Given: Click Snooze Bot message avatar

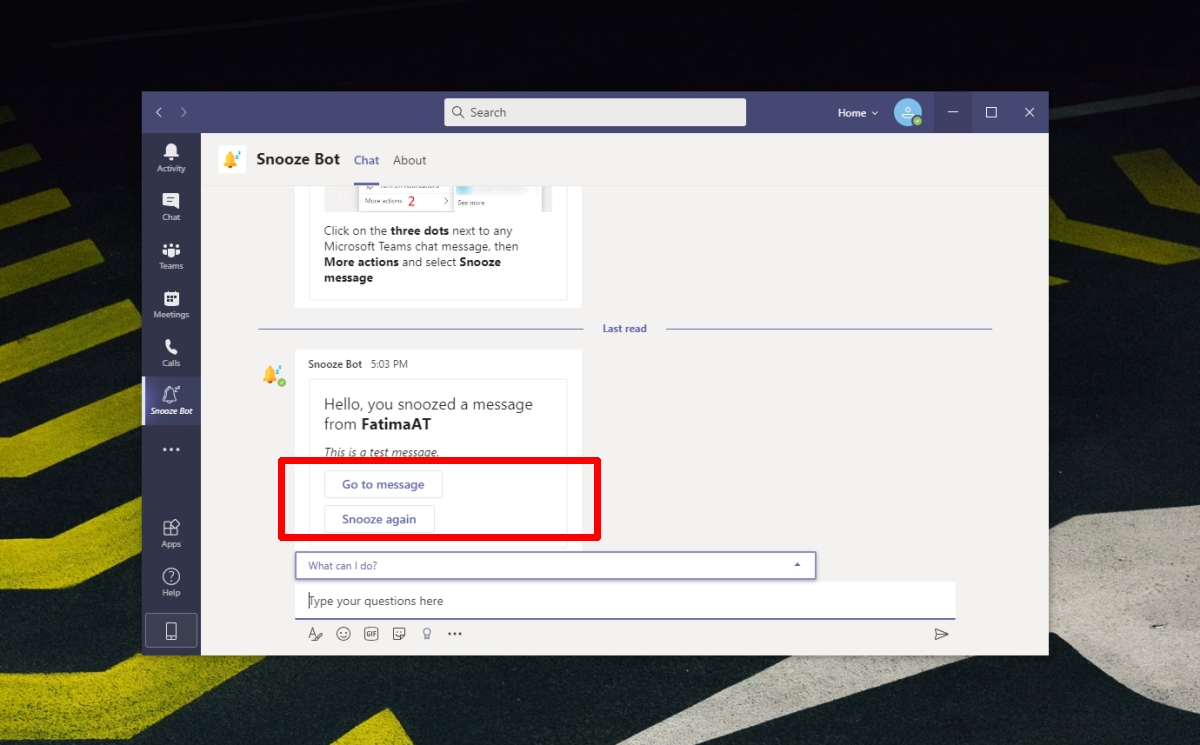Looking at the screenshot, I should [x=272, y=375].
